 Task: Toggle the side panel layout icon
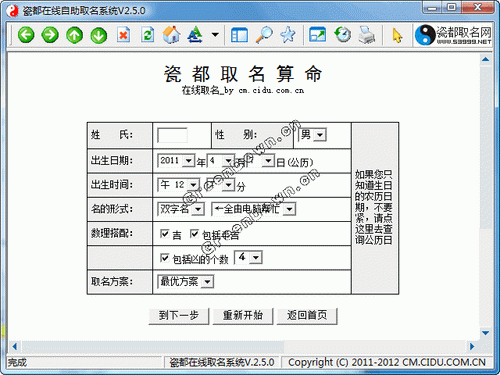[239, 35]
